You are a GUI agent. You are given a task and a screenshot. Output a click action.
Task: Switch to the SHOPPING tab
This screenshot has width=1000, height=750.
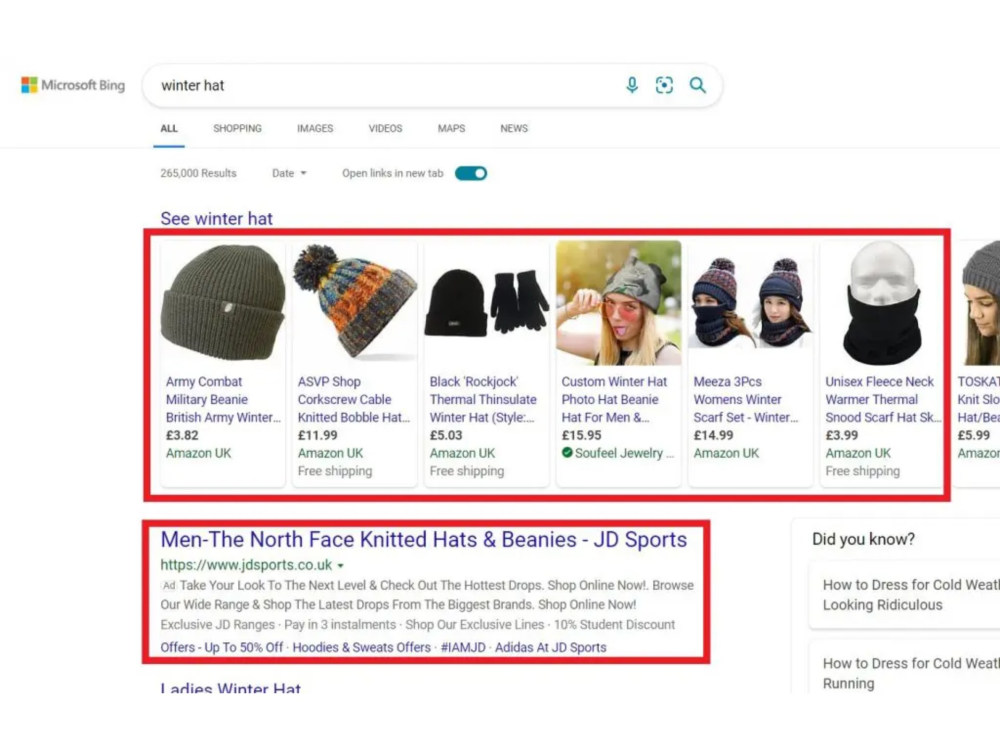coord(237,128)
